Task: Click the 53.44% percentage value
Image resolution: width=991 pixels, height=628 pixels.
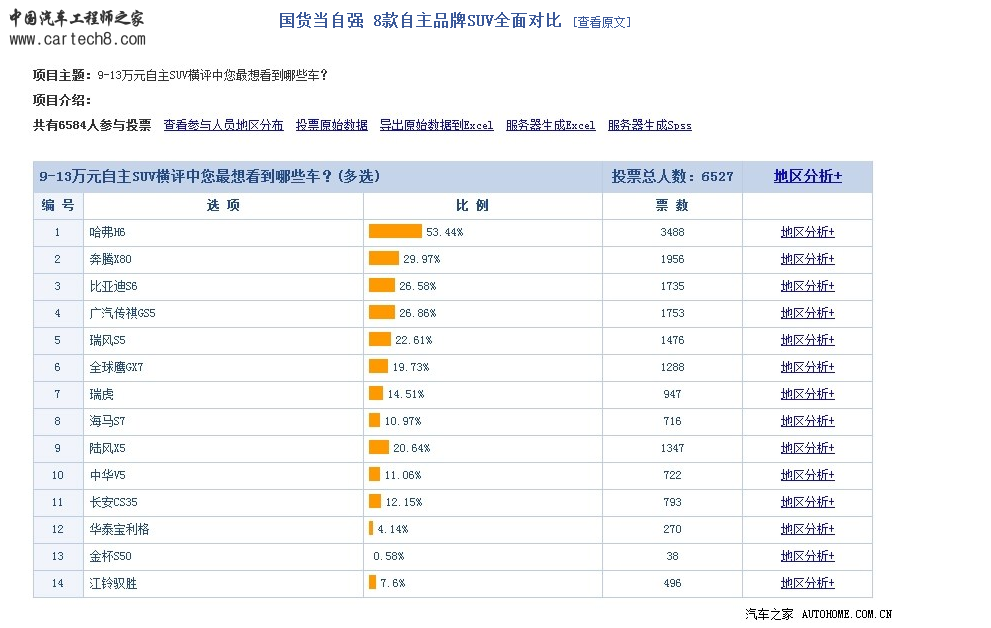Action: pyautogui.click(x=444, y=232)
